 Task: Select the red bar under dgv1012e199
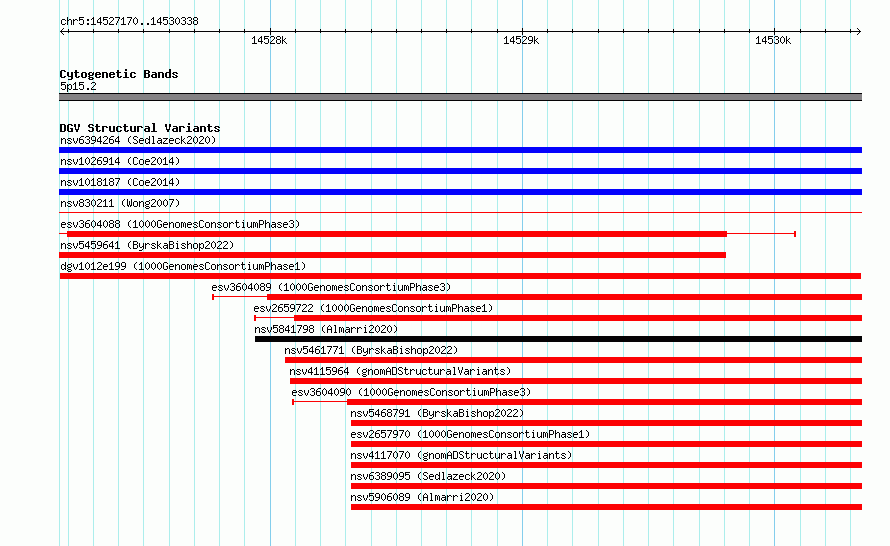point(460,276)
